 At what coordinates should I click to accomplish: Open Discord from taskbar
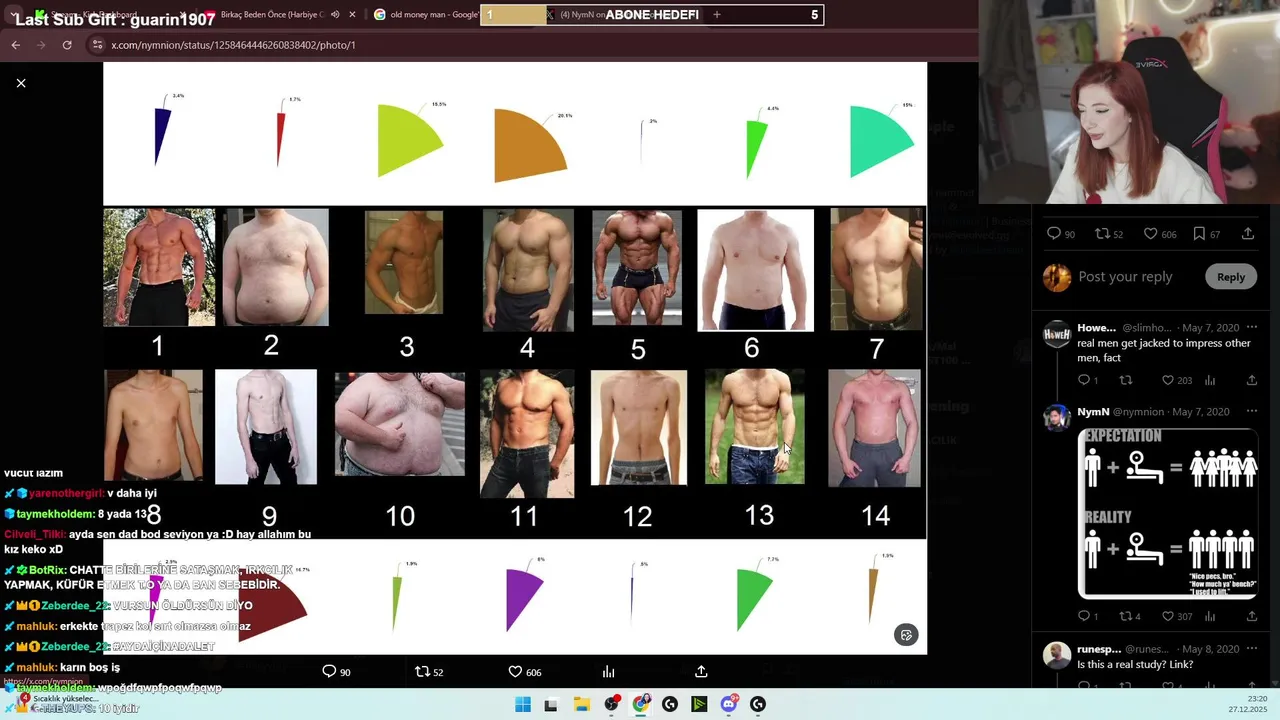coord(729,704)
